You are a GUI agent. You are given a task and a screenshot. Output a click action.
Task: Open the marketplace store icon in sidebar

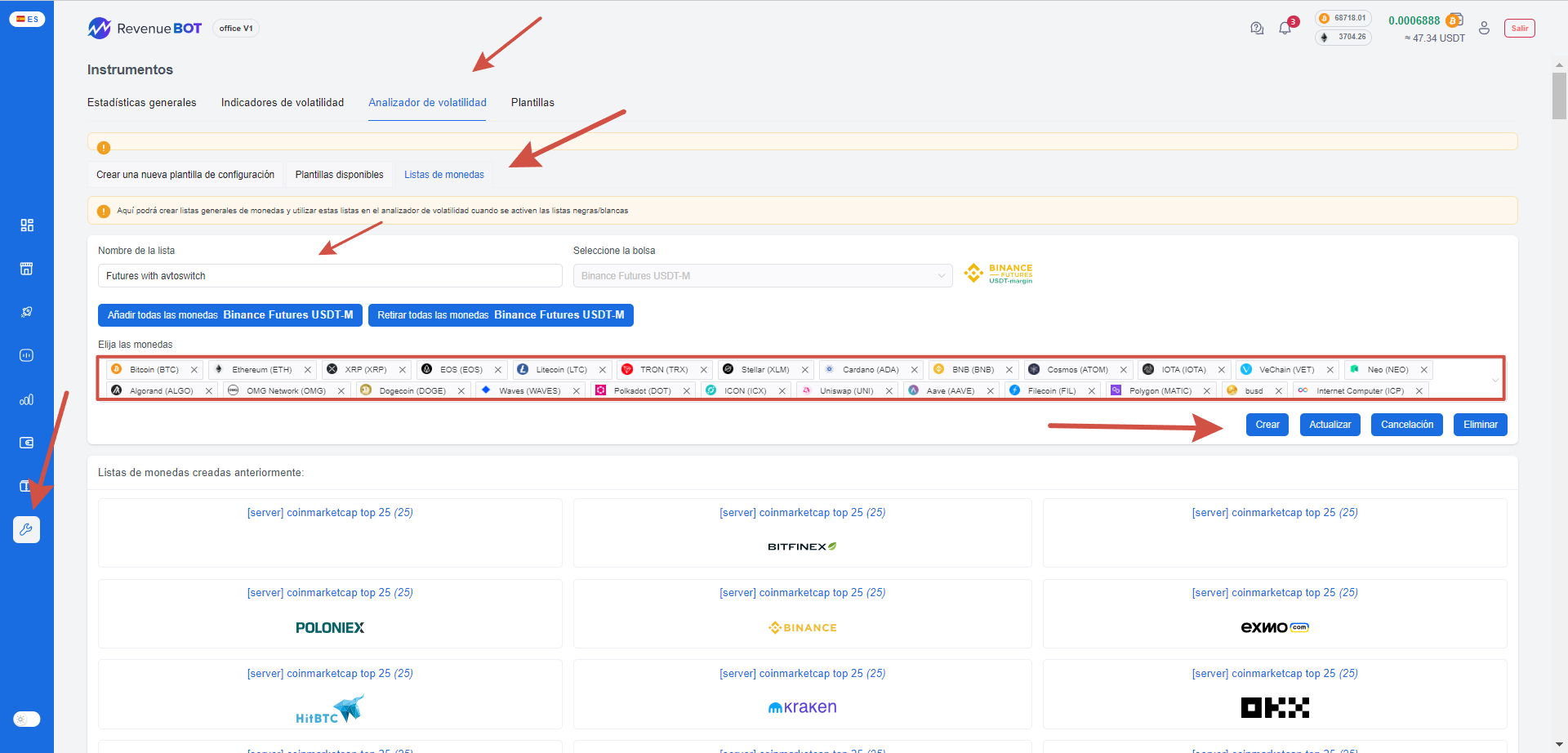(27, 269)
